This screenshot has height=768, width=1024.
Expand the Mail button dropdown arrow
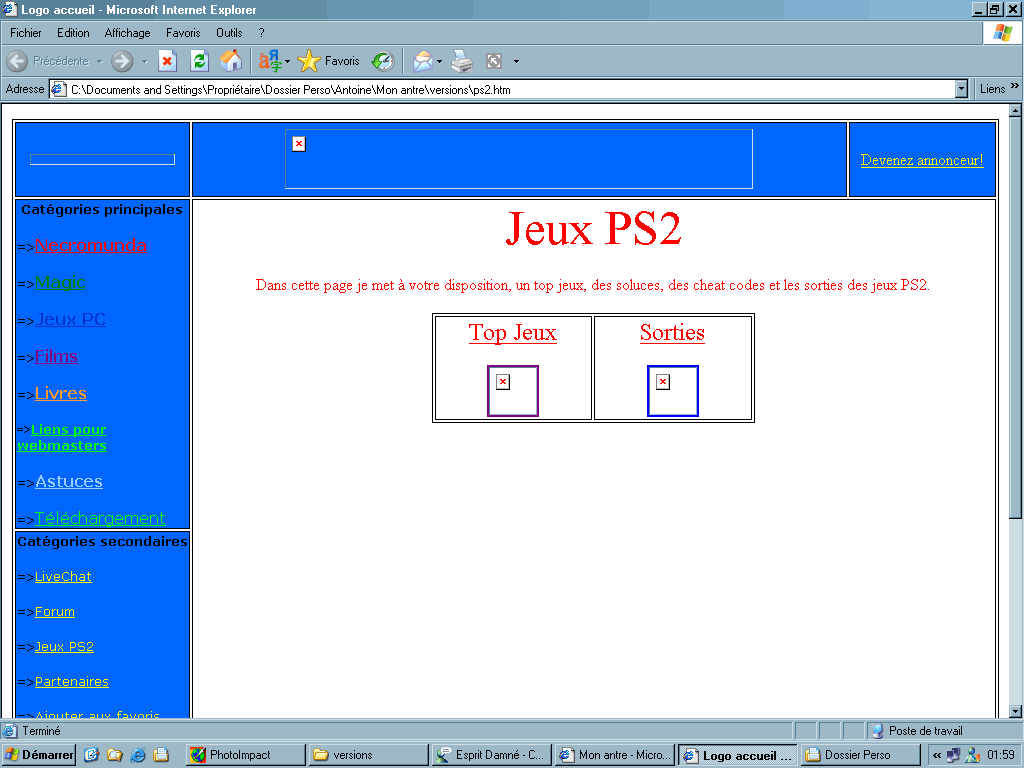[439, 62]
